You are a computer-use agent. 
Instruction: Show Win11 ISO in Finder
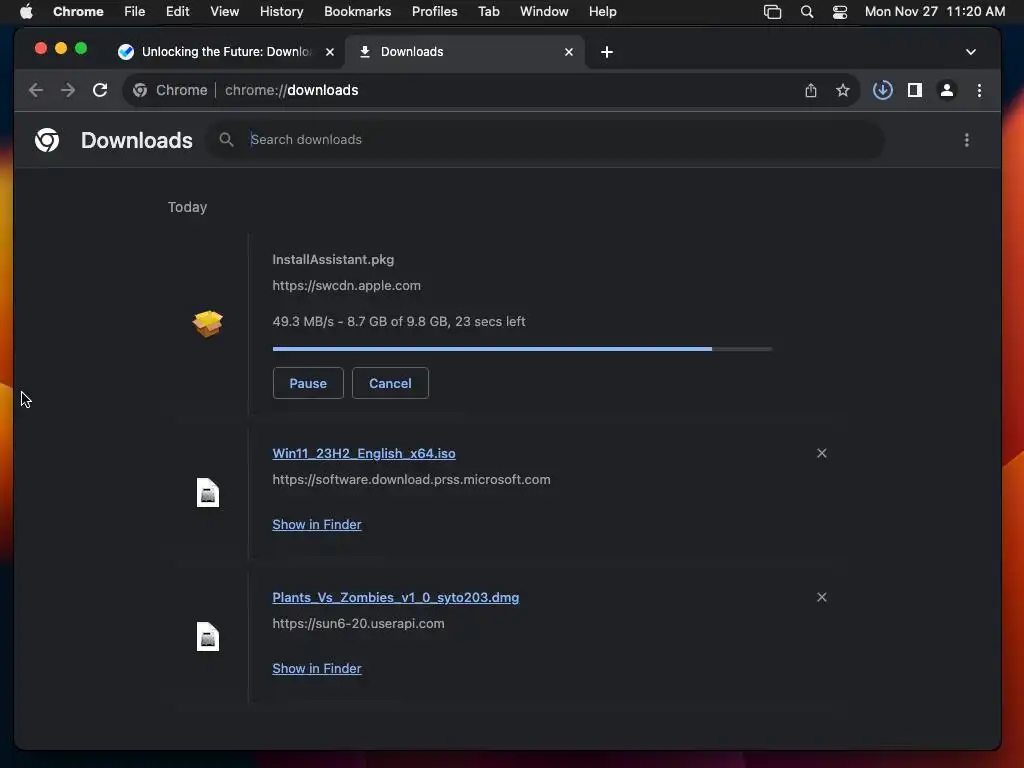317,524
